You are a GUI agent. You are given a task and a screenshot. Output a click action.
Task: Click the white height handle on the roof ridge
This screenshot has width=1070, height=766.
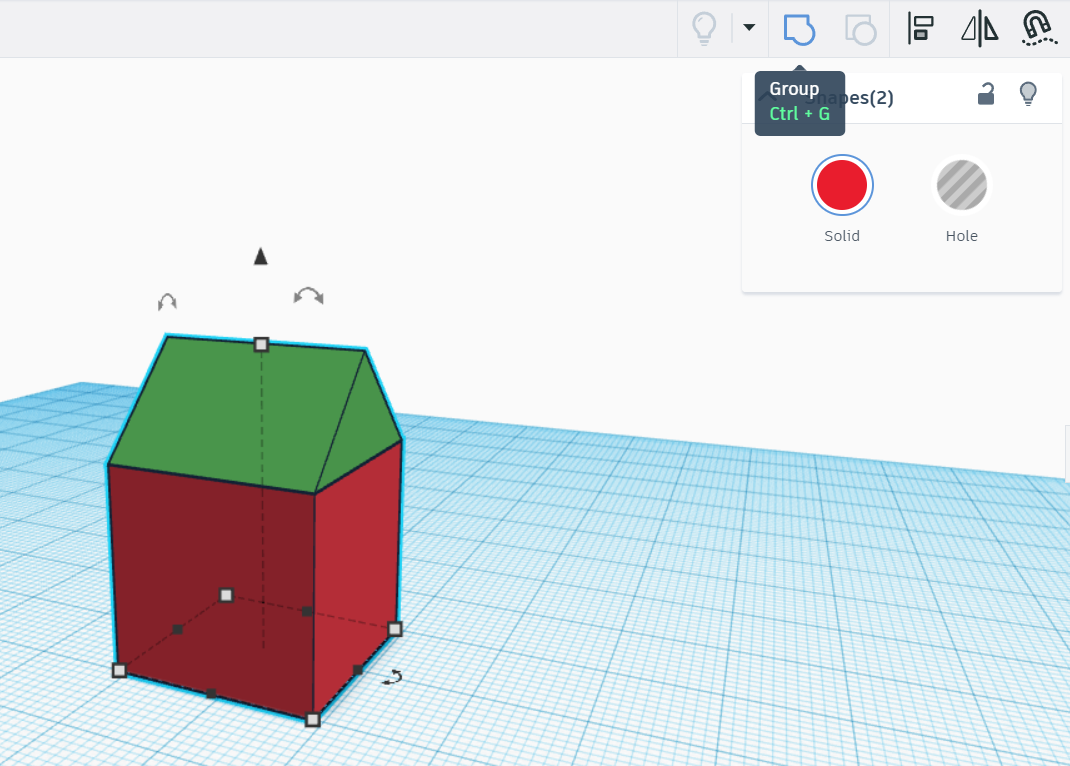pos(261,344)
